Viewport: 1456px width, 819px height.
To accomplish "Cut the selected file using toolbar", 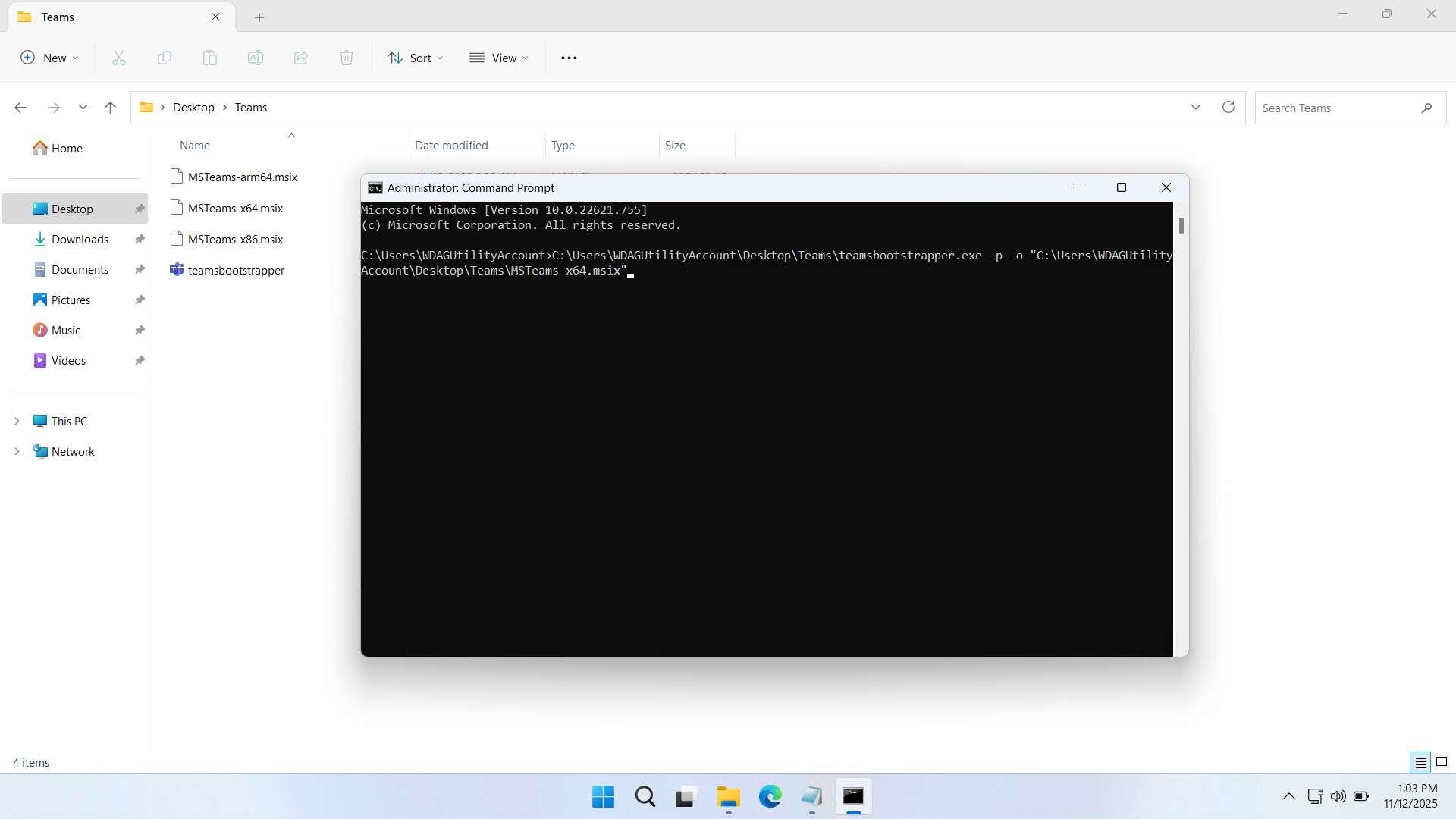I will tap(119, 58).
